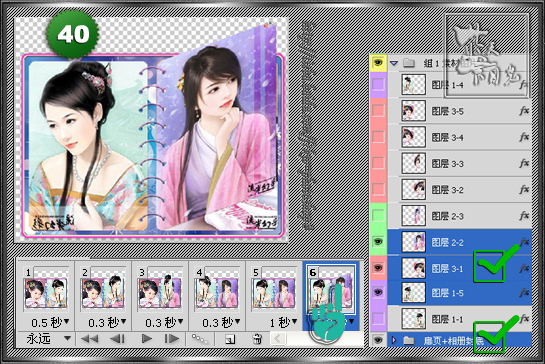Jump to the first animation frame
Viewport: 545px width, 364px height.
[x=89, y=338]
